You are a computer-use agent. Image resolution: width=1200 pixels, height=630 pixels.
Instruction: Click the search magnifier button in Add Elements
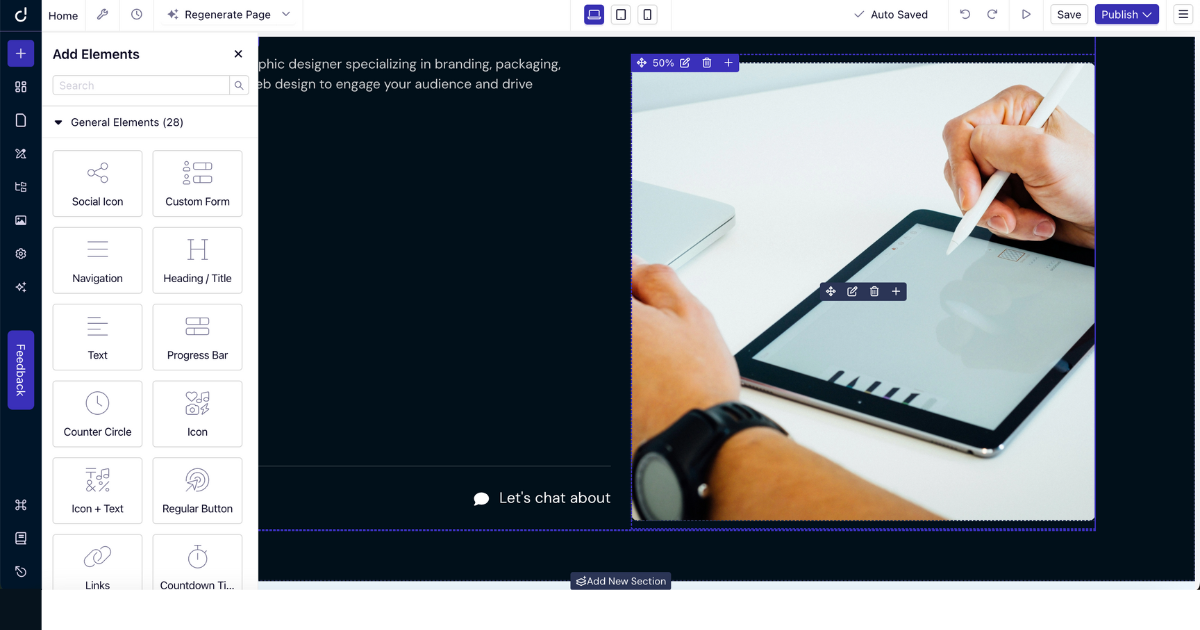click(239, 86)
